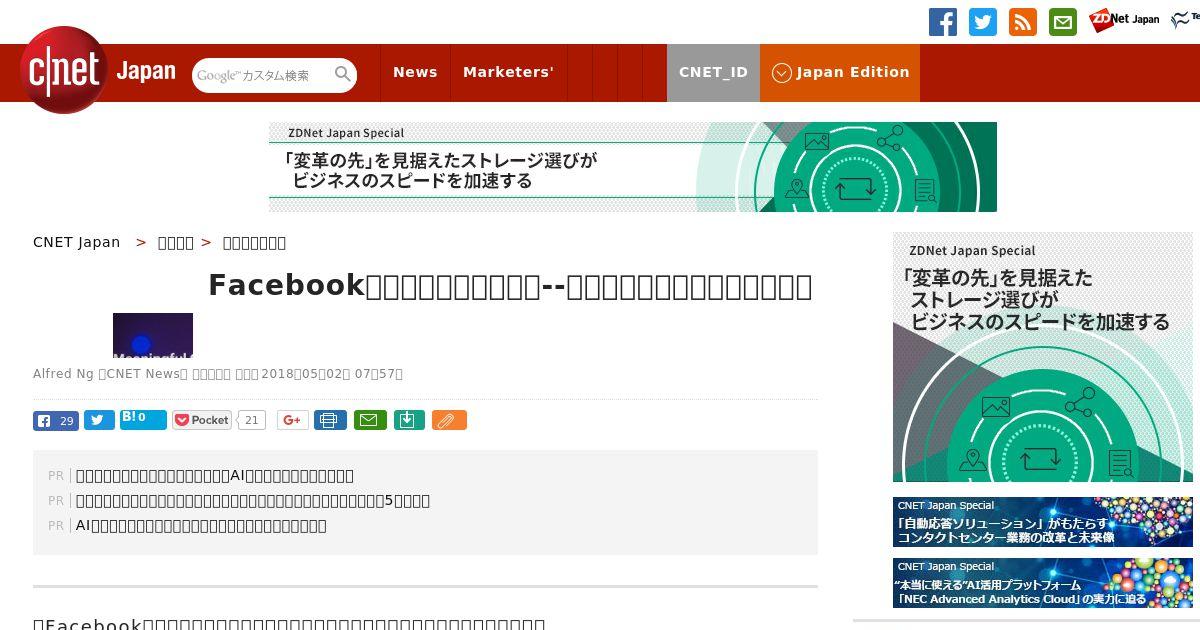Open the CNET_ID tab
This screenshot has height=630, width=1200.
point(713,72)
